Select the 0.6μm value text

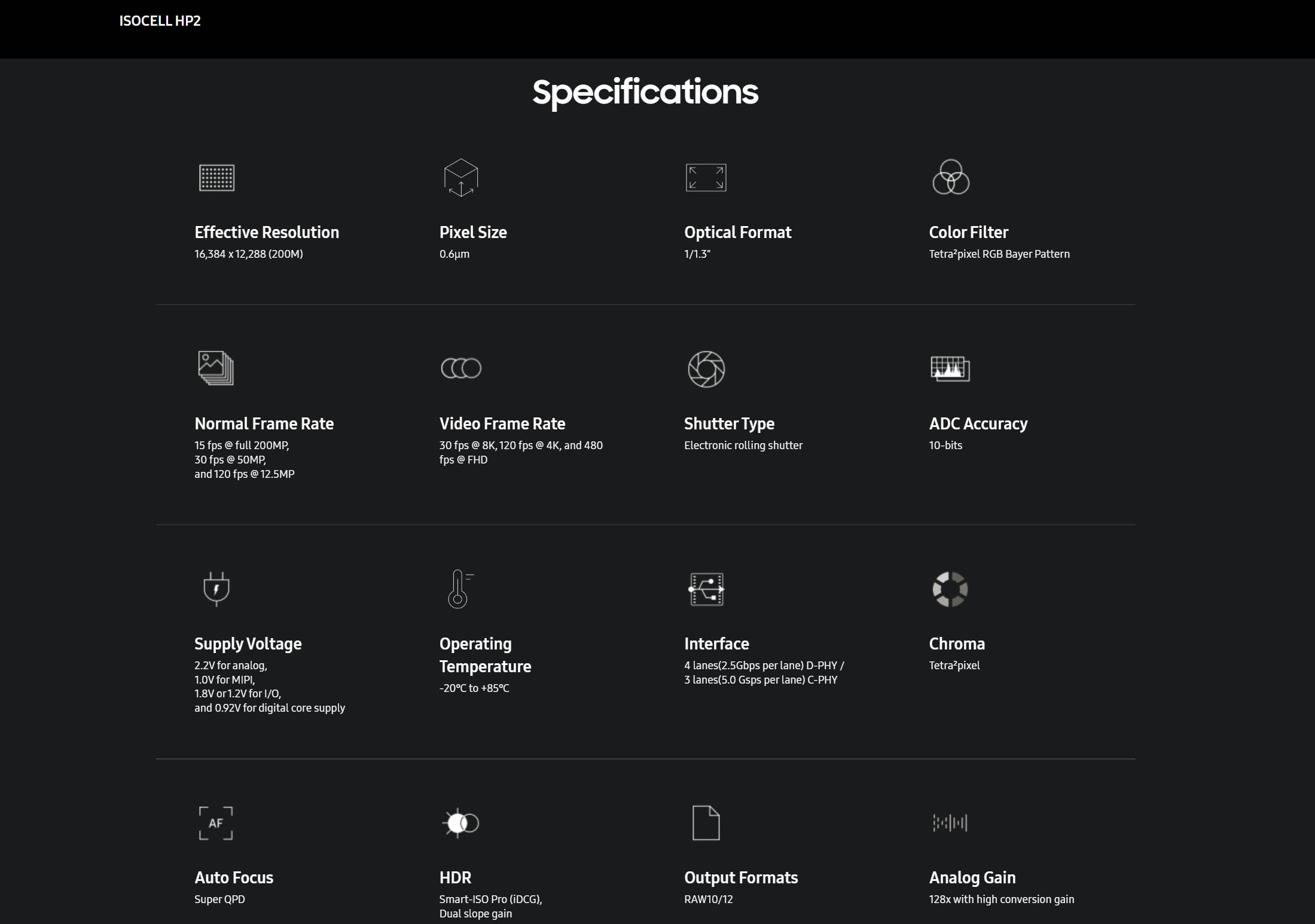pos(454,254)
